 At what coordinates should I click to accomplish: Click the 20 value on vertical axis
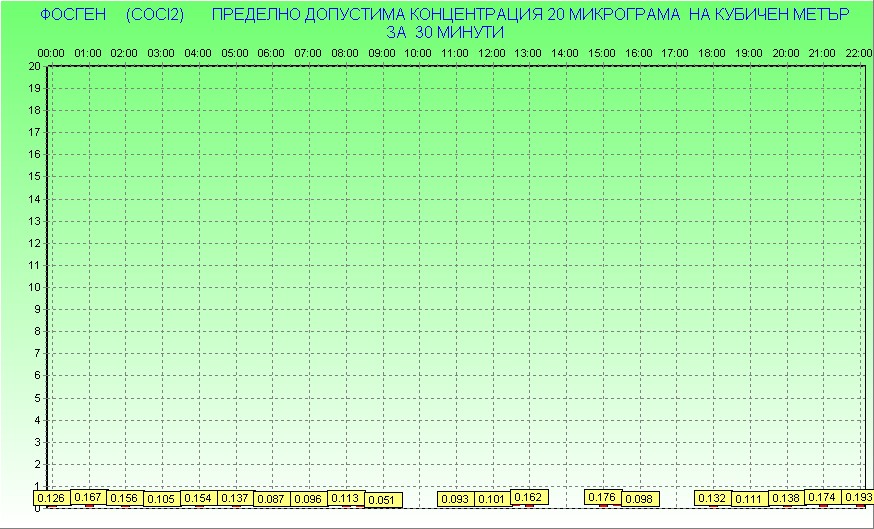(34, 66)
